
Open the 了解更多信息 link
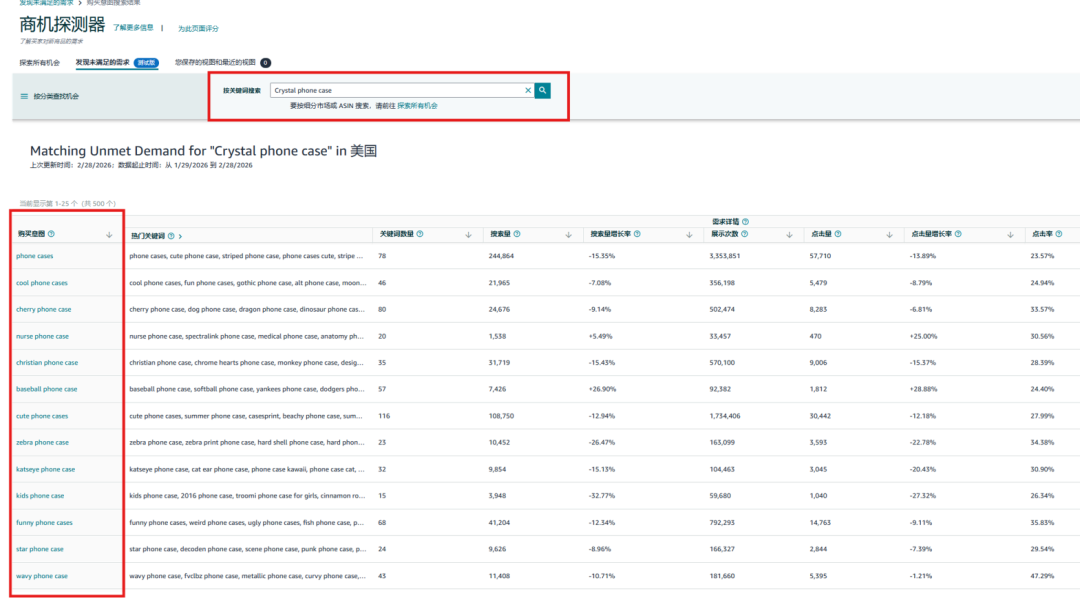[132, 28]
